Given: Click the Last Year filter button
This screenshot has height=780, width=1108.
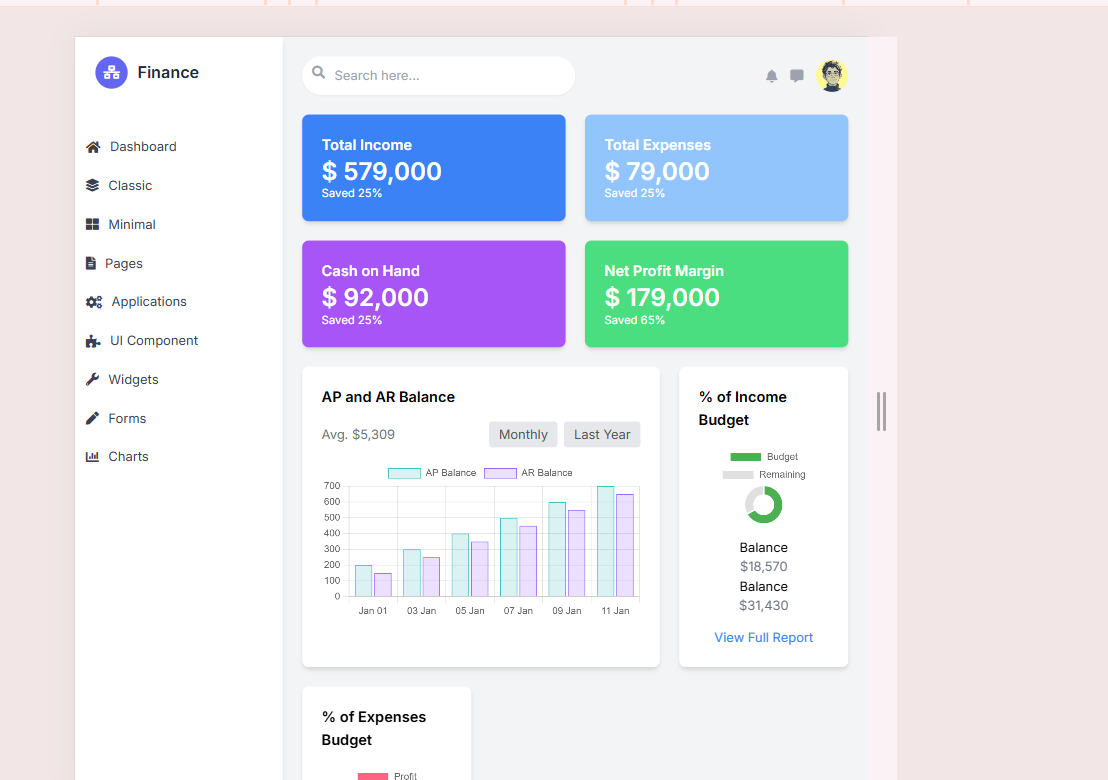Looking at the screenshot, I should pos(602,435).
